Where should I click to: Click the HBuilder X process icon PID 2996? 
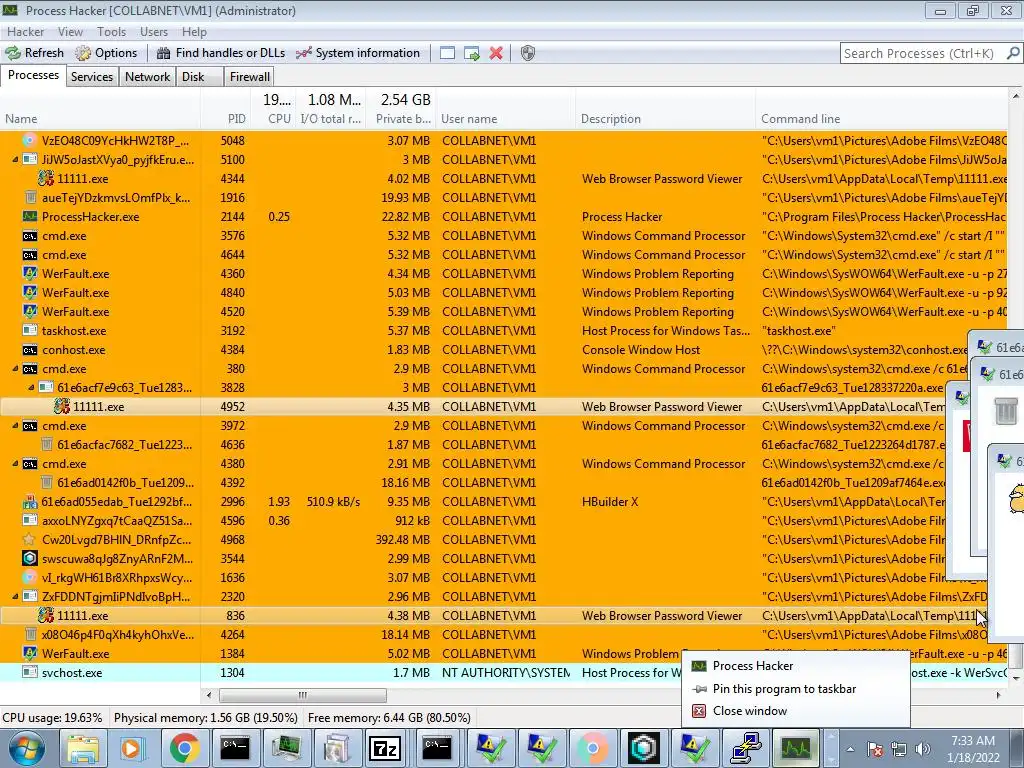pos(29,502)
